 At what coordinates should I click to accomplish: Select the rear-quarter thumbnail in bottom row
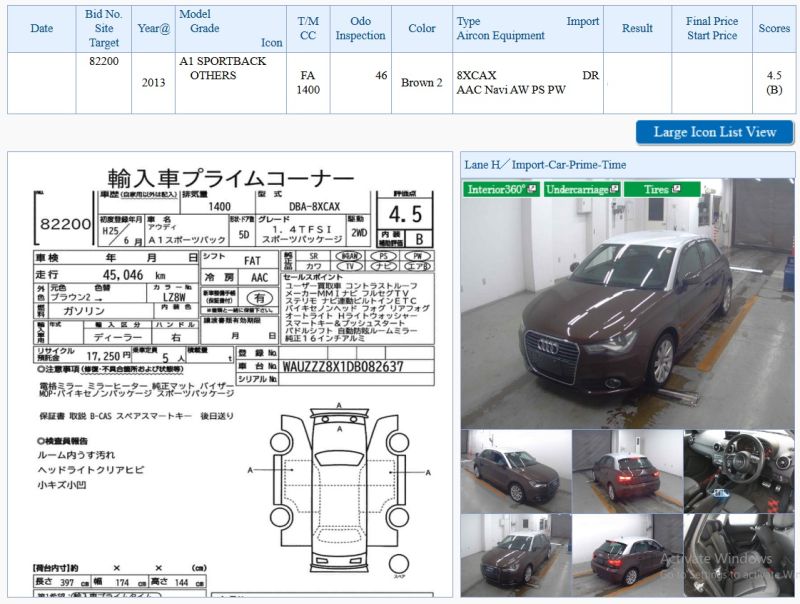click(x=627, y=555)
